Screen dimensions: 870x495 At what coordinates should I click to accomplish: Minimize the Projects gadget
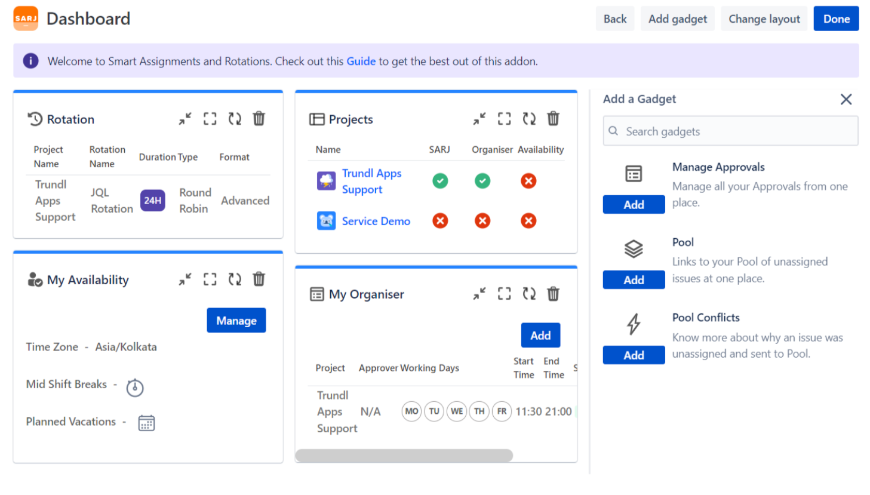pos(479,119)
